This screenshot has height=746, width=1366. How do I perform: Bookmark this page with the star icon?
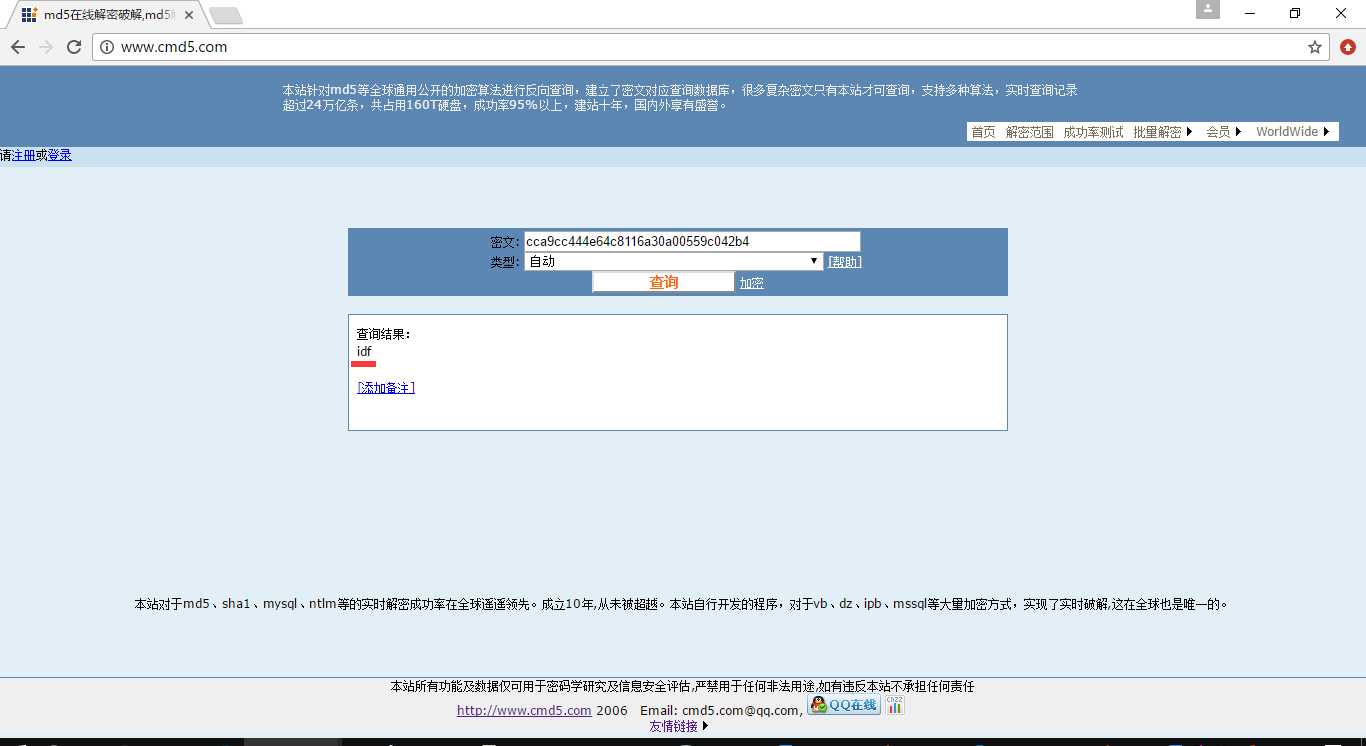(1315, 47)
